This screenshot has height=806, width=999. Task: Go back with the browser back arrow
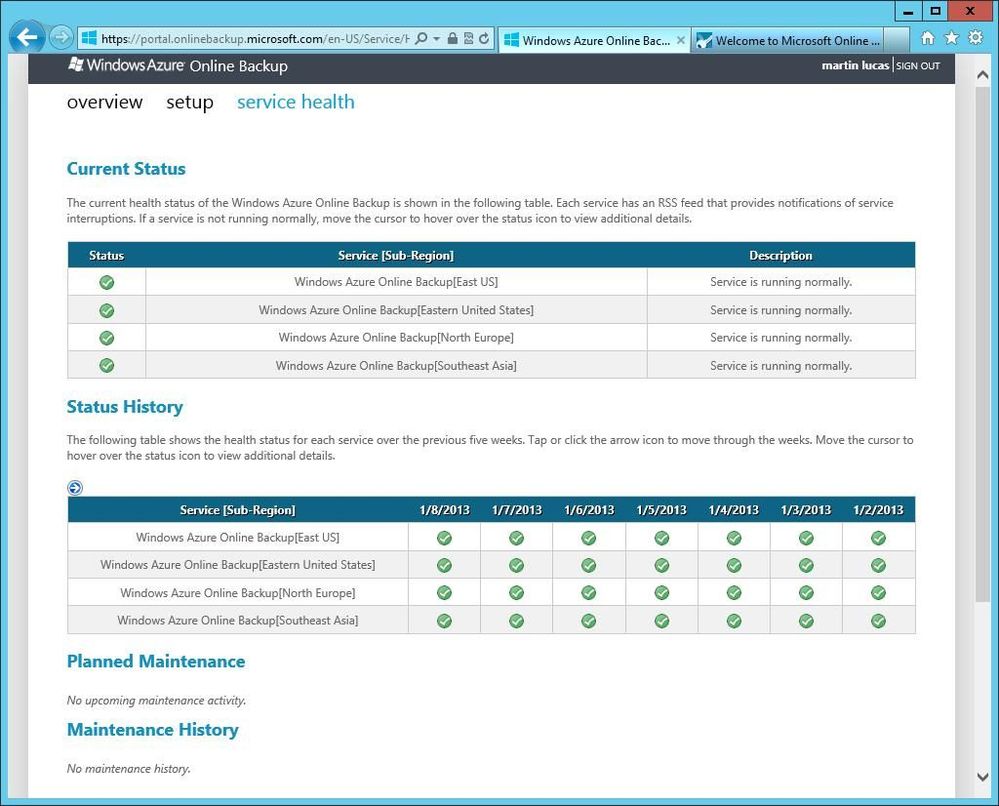tap(27, 37)
